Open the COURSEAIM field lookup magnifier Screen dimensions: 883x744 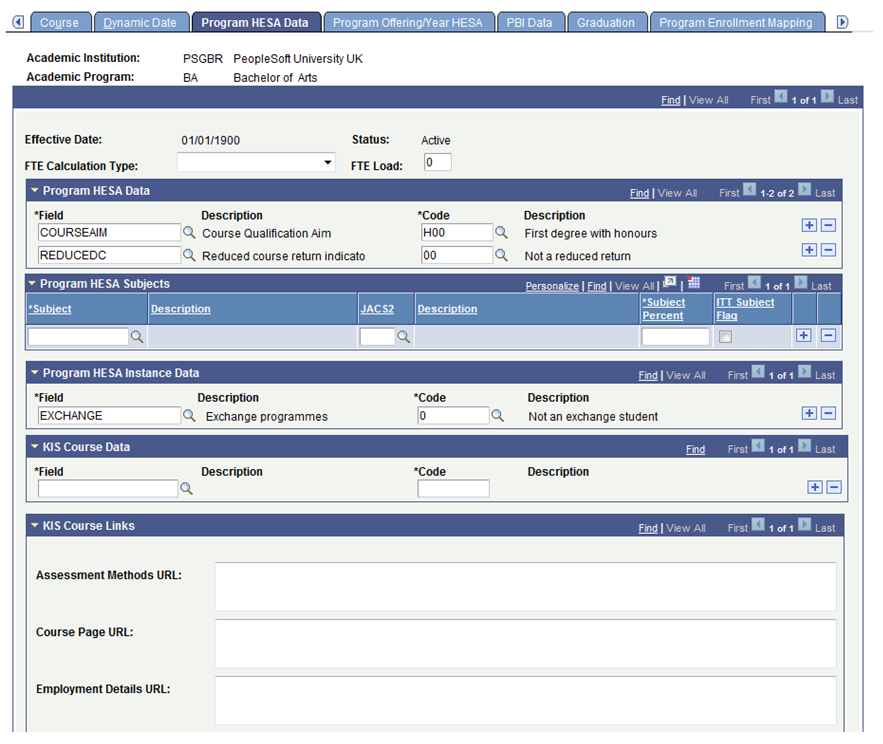coord(189,232)
